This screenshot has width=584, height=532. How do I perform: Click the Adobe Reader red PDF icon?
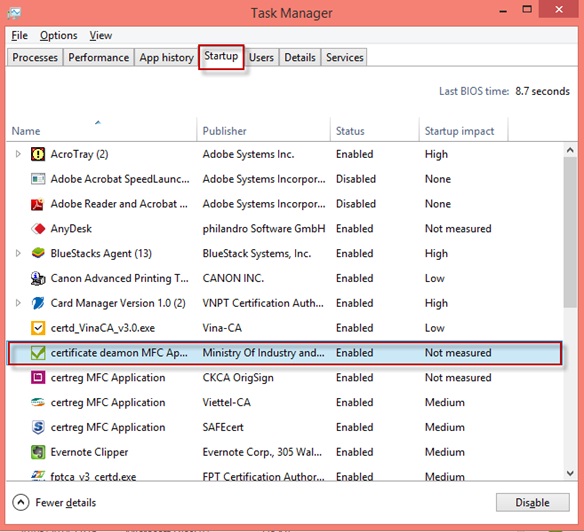point(38,204)
